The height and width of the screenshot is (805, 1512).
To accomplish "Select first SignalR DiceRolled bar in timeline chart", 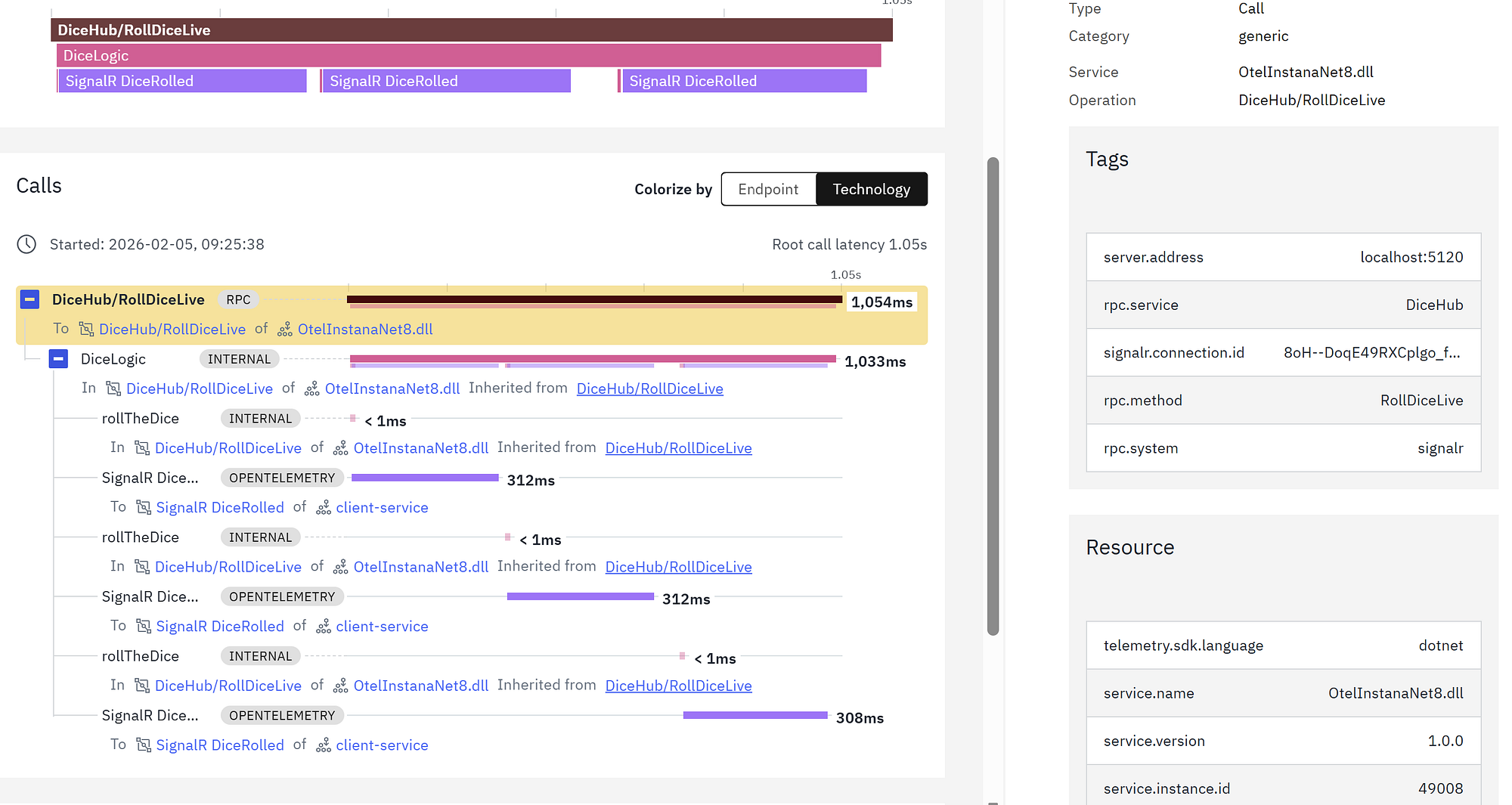I will tap(182, 81).
